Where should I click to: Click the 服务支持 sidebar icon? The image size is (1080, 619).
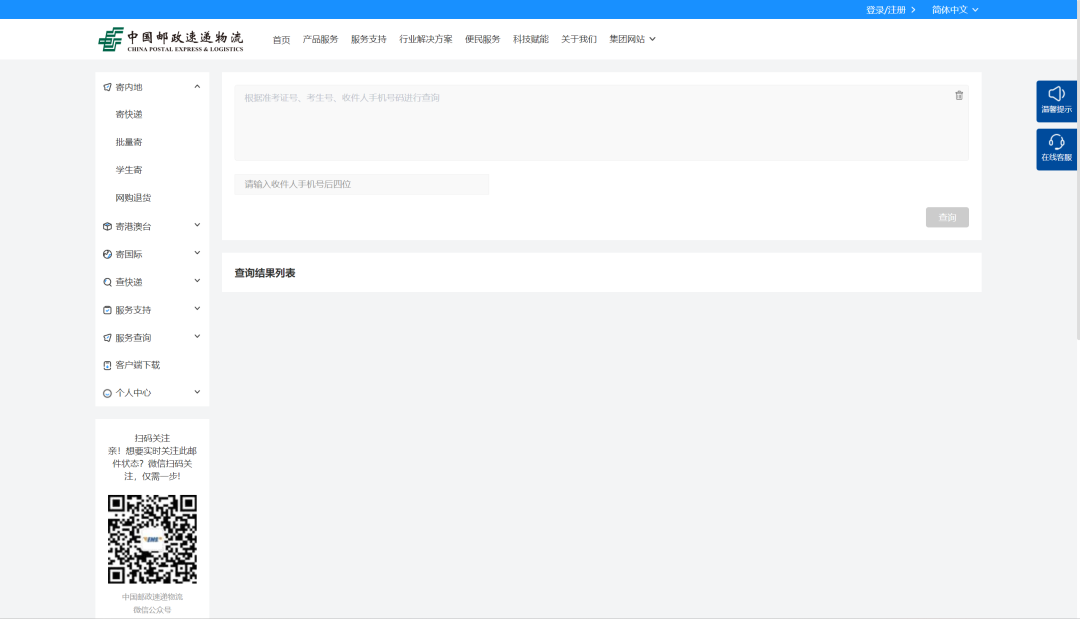point(107,310)
